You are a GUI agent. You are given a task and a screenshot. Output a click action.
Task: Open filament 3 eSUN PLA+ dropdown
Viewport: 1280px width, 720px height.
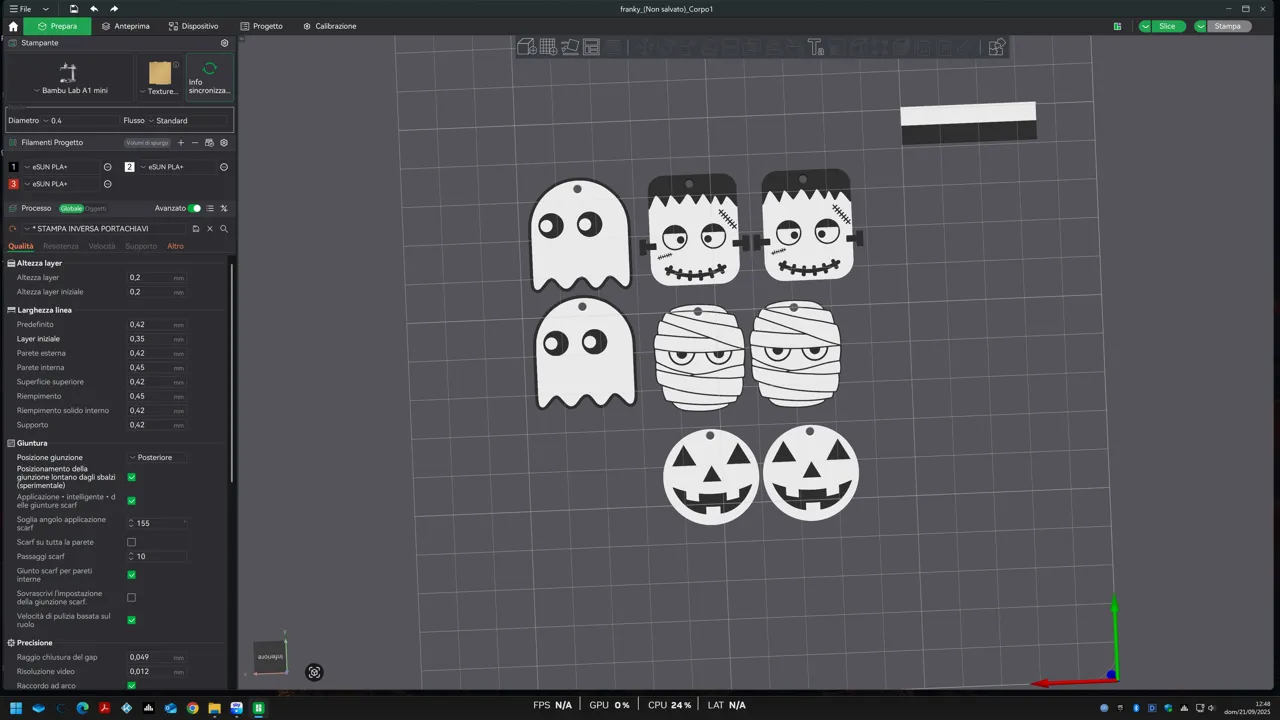(x=62, y=184)
